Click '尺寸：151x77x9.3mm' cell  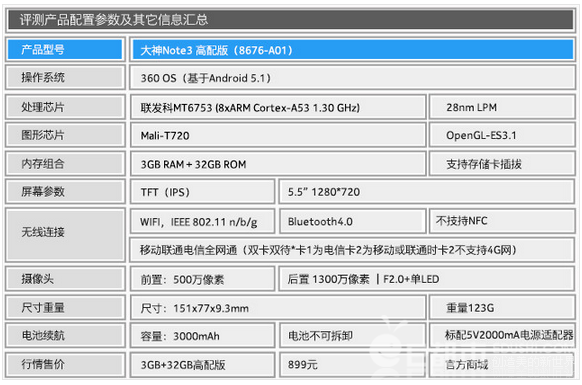tap(278, 308)
